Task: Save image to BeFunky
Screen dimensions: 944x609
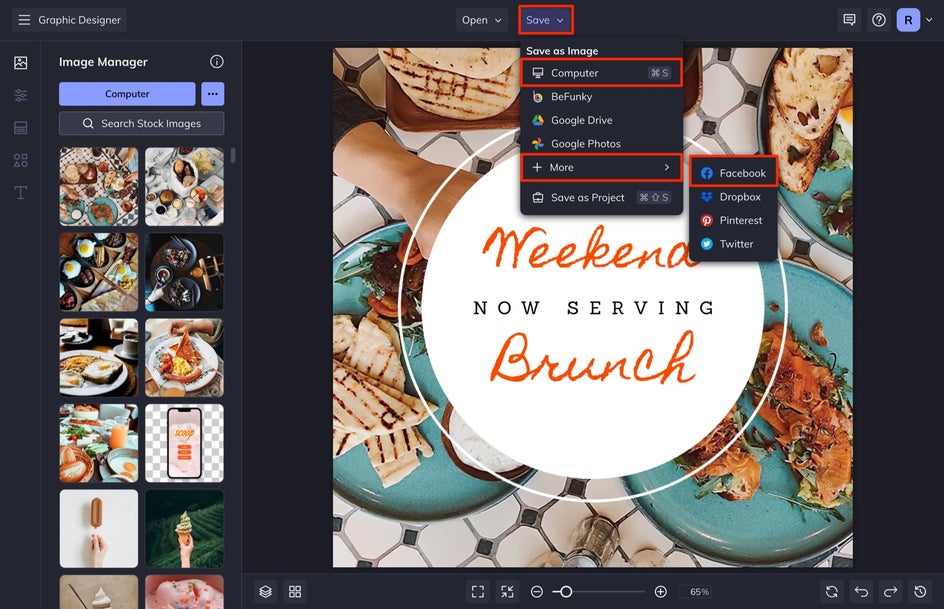Action: 601,96
